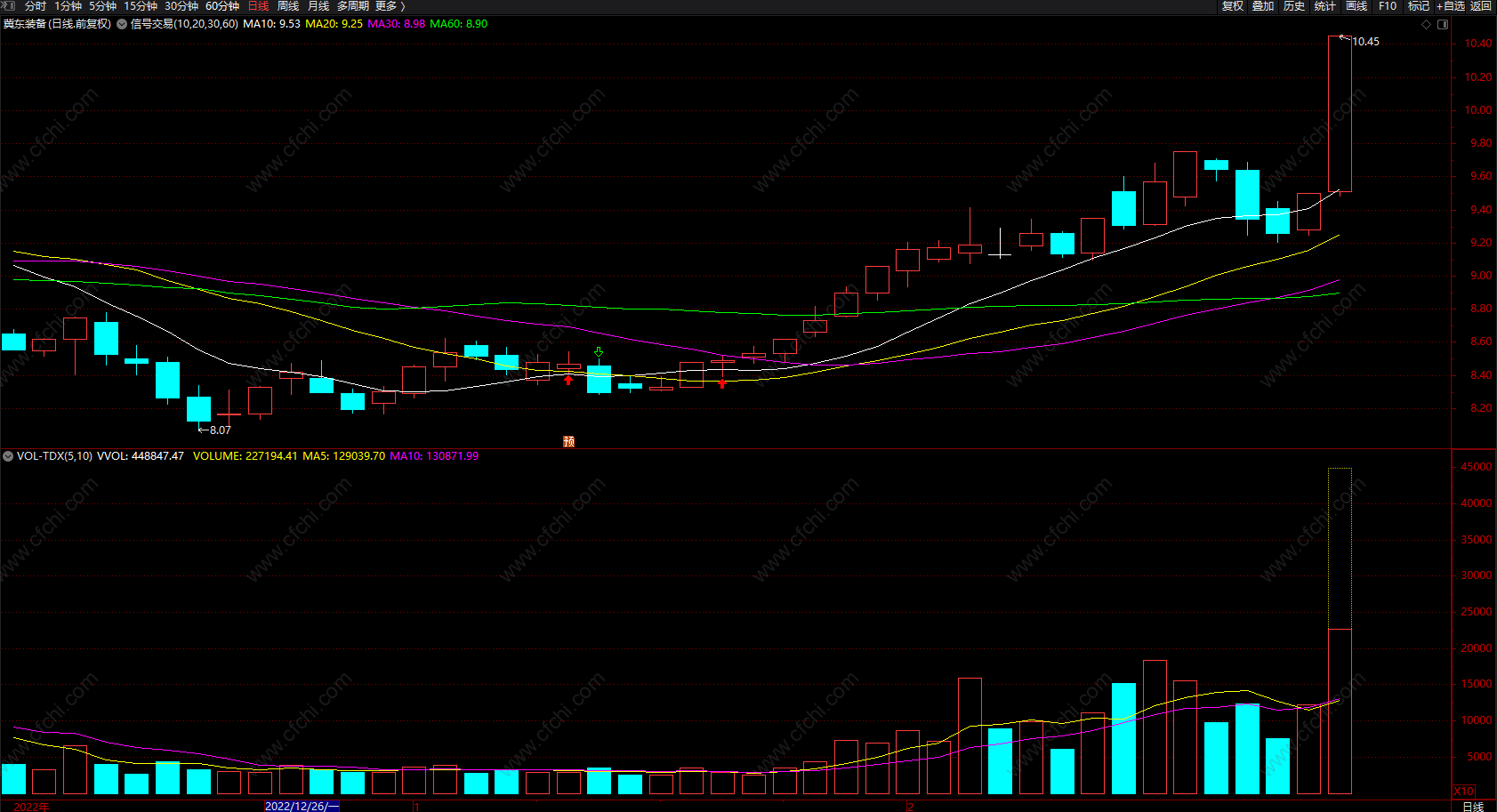1497x812 pixels.
Task: Click the 10.40 price axis label
Action: 1478,44
